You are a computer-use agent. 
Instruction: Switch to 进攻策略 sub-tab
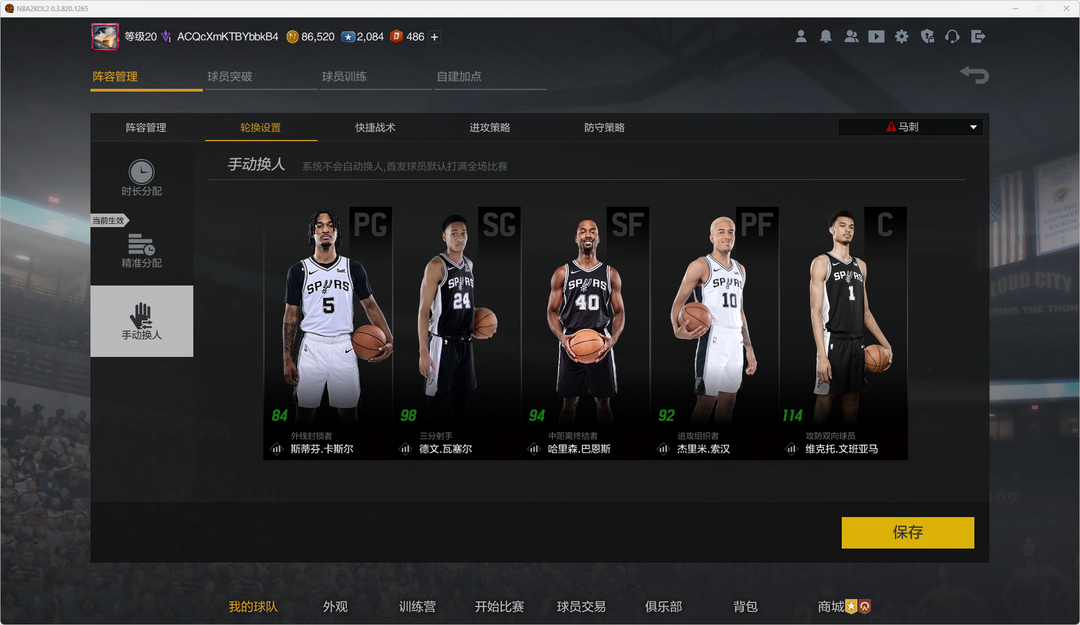coord(490,127)
